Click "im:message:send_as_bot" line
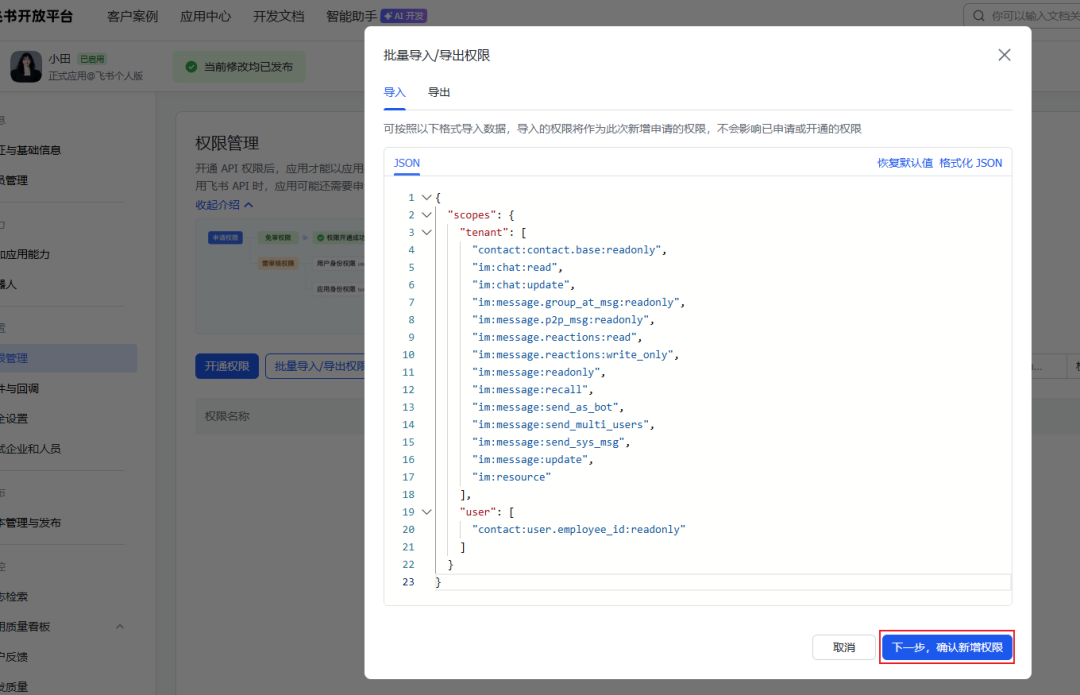Image resolution: width=1080 pixels, height=695 pixels. [x=548, y=408]
